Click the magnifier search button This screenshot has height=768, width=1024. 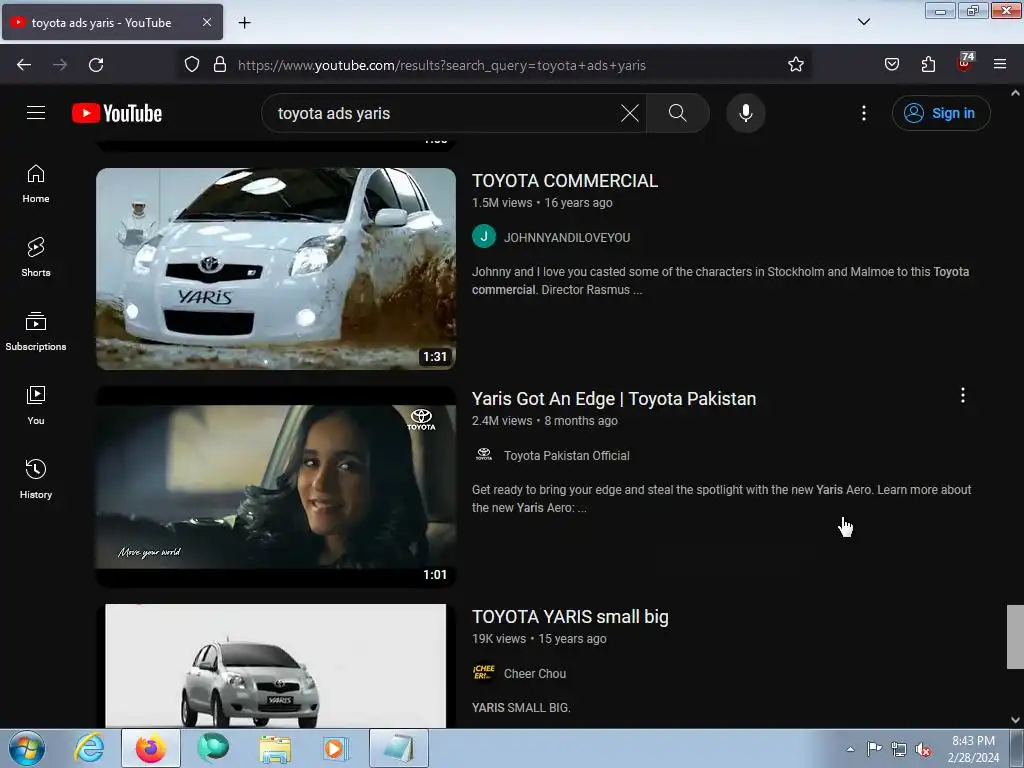678,113
